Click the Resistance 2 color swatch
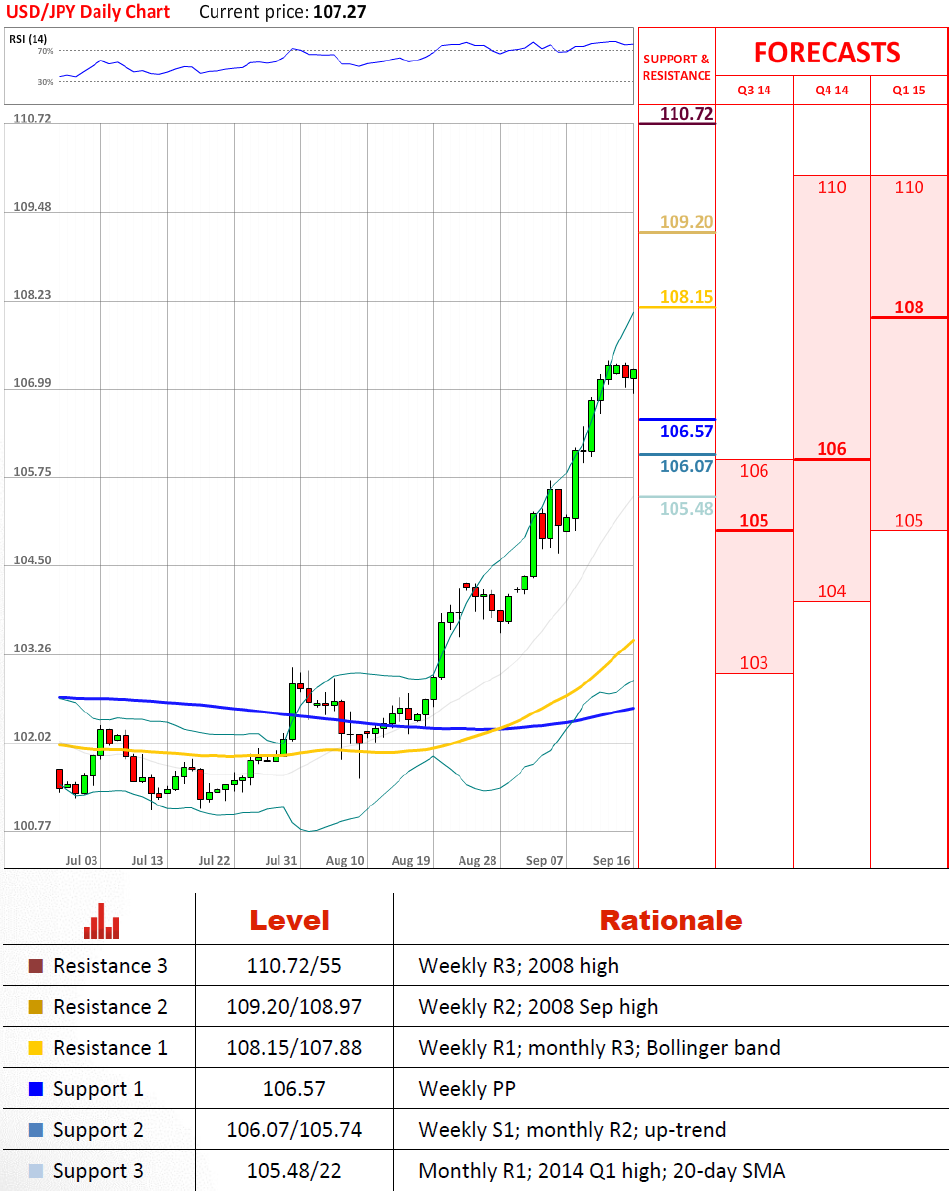Screen dimensions: 951x1191 point(36,1007)
